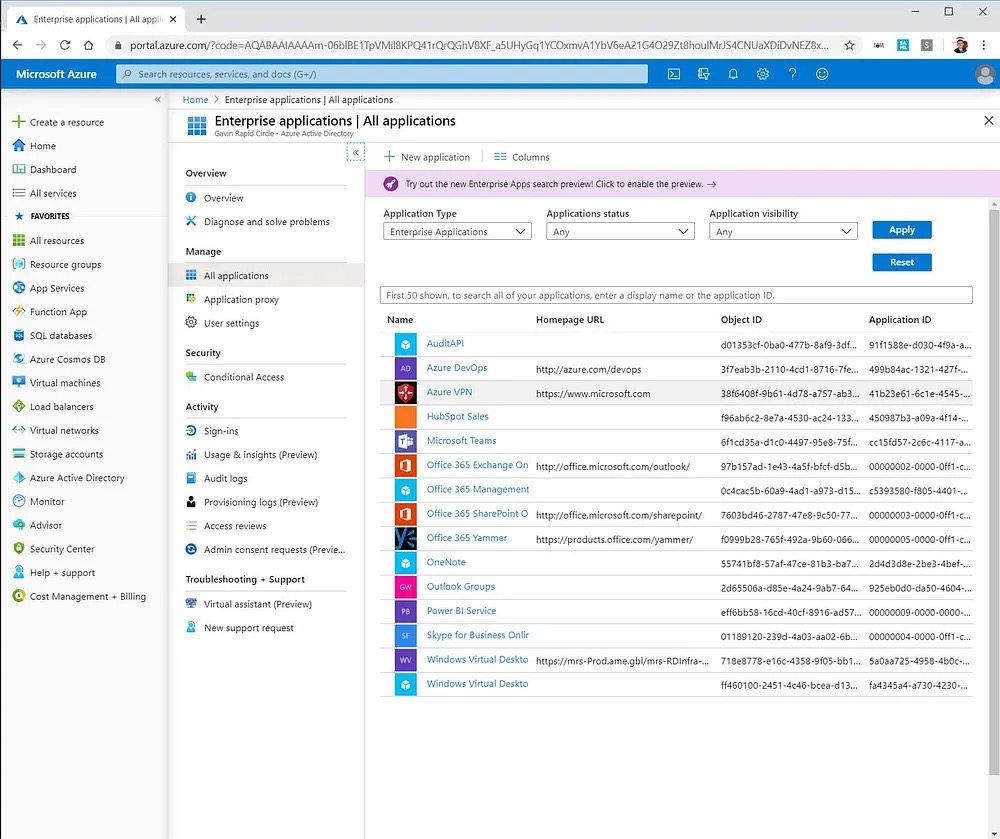
Task: Open the Columns chooser
Action: point(522,157)
